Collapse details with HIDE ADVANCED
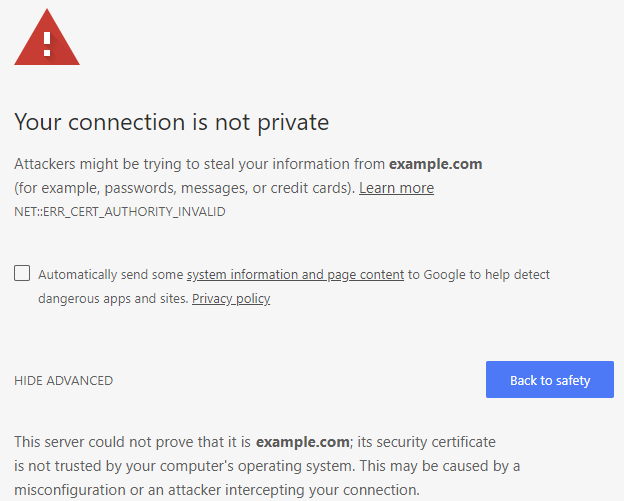The height and width of the screenshot is (501, 624). [x=64, y=381]
